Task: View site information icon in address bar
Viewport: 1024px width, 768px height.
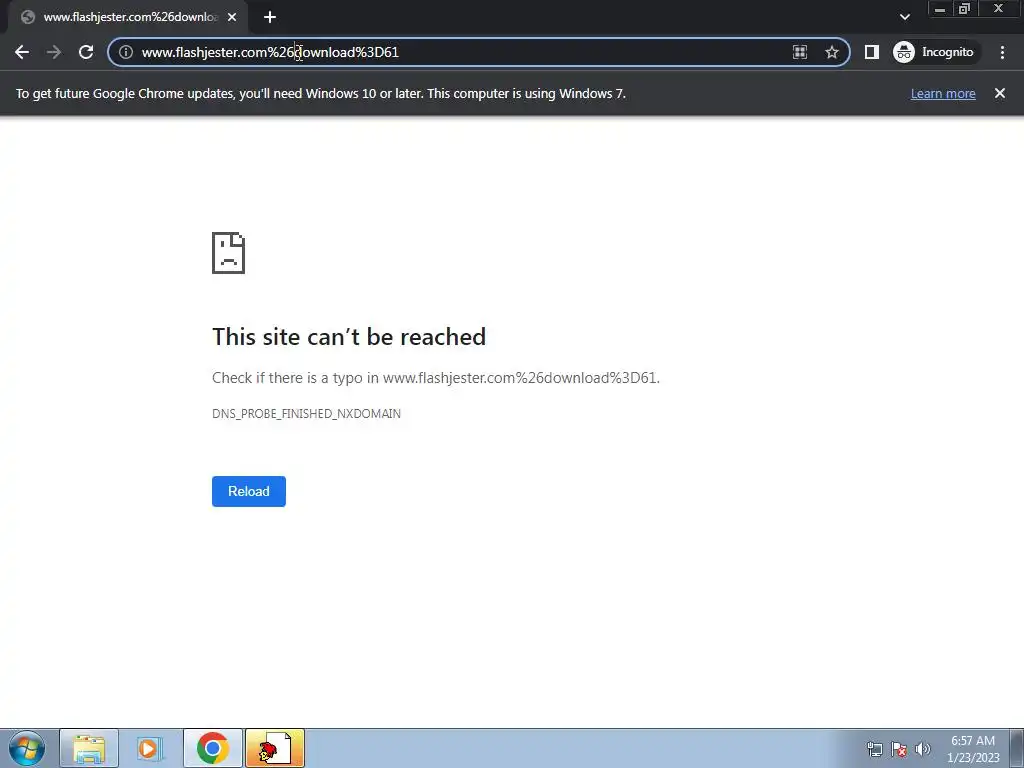Action: pyautogui.click(x=126, y=52)
